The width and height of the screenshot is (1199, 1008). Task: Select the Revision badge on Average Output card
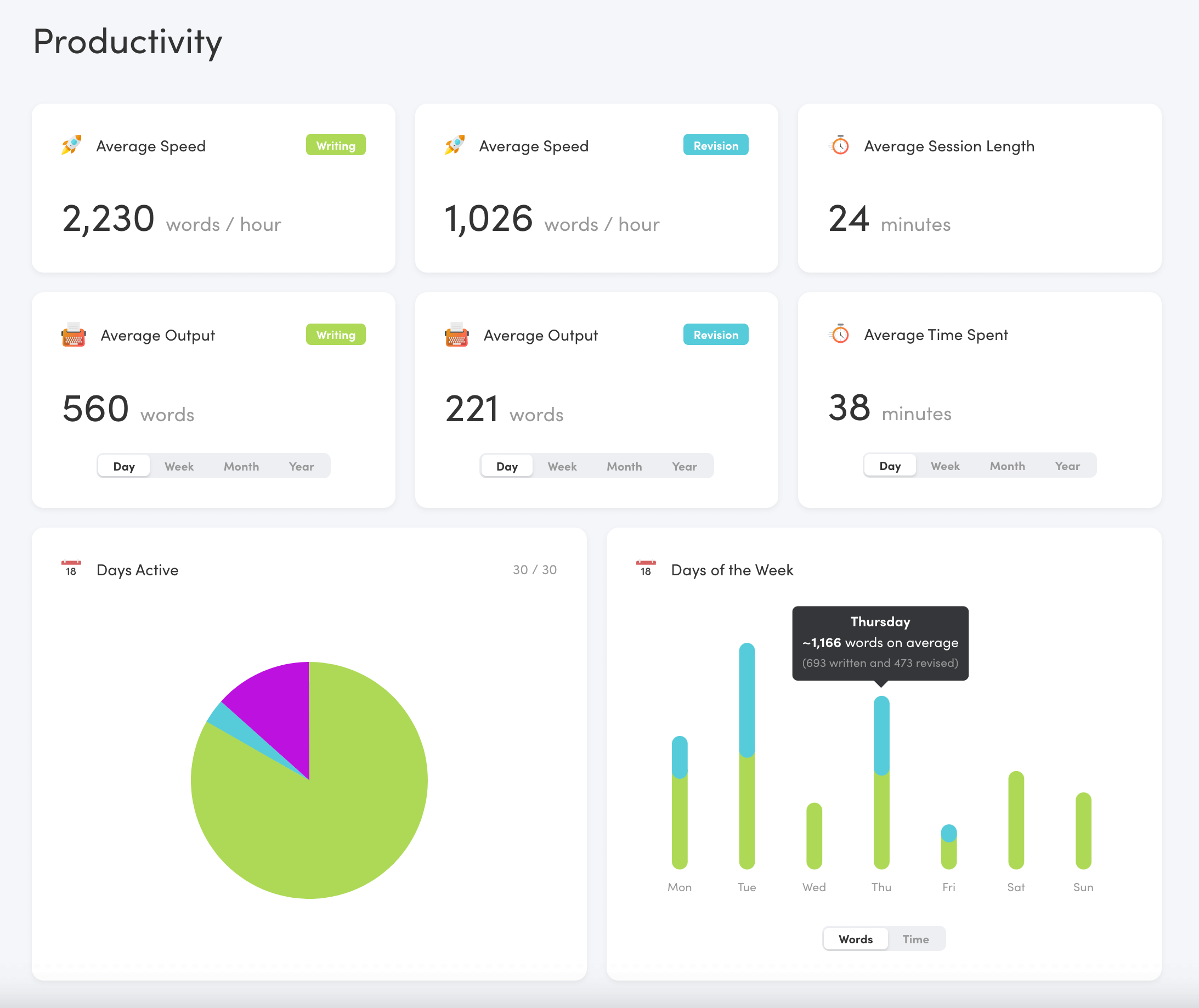(716, 334)
